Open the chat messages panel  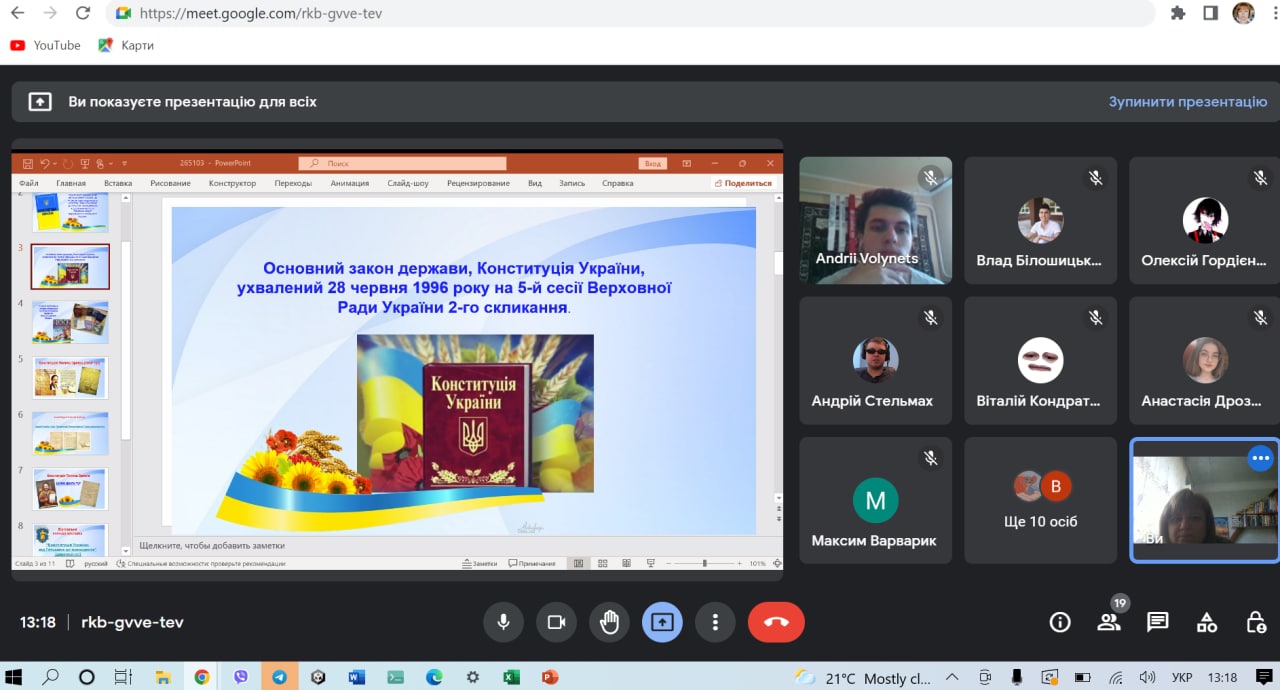[1158, 622]
